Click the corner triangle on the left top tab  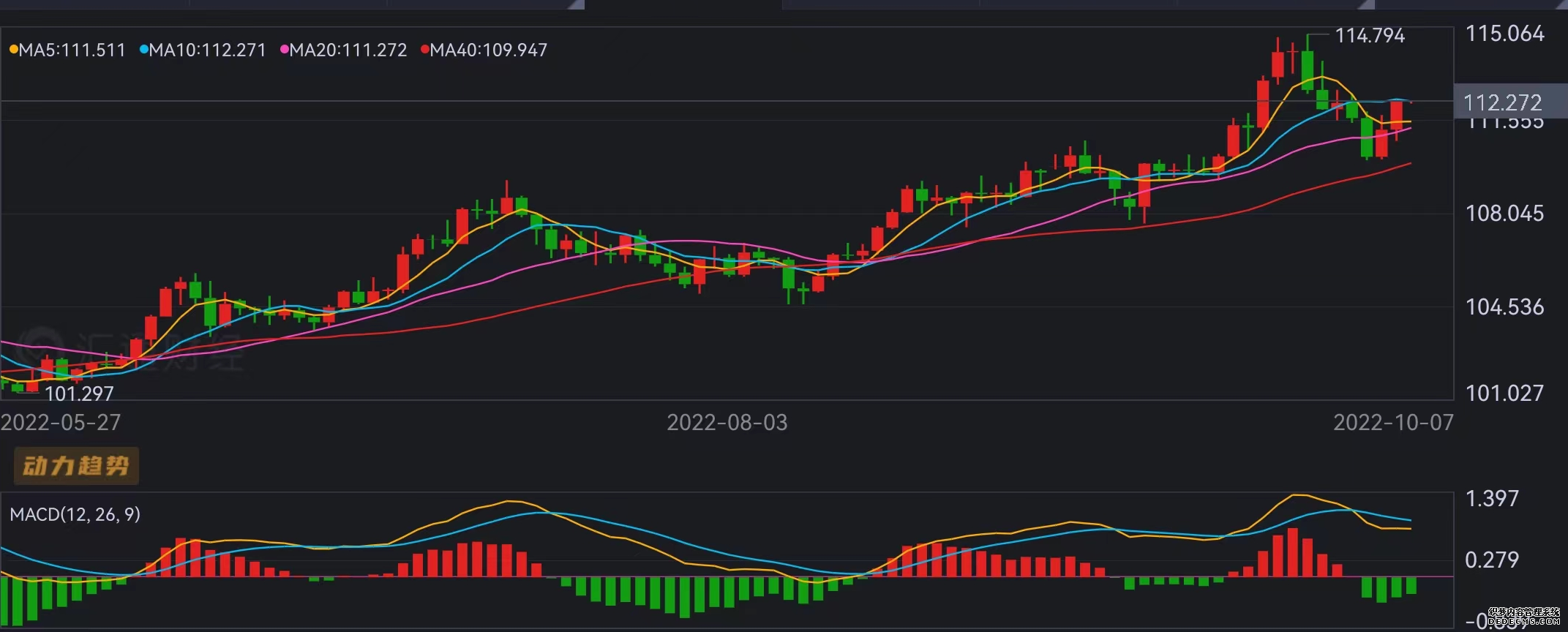[577, 5]
